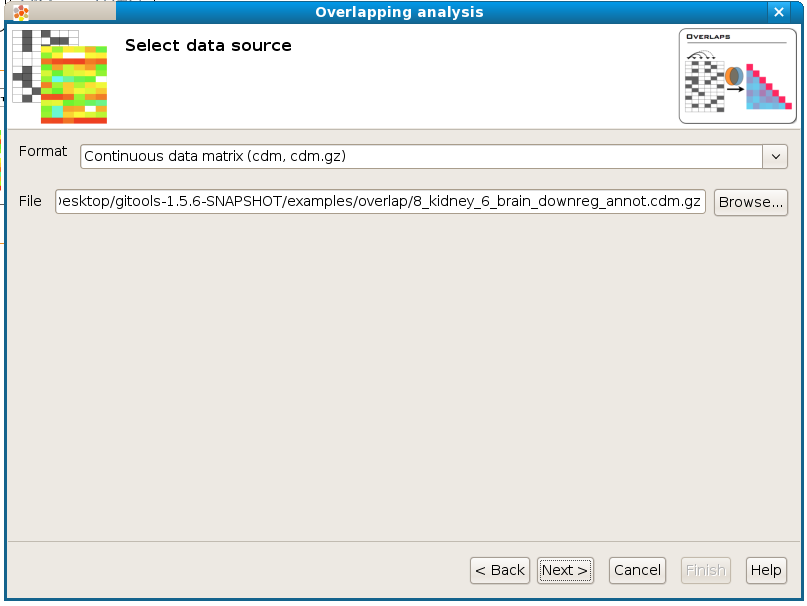The height and width of the screenshot is (606, 807).
Task: Click into the File path text field
Action: click(381, 202)
